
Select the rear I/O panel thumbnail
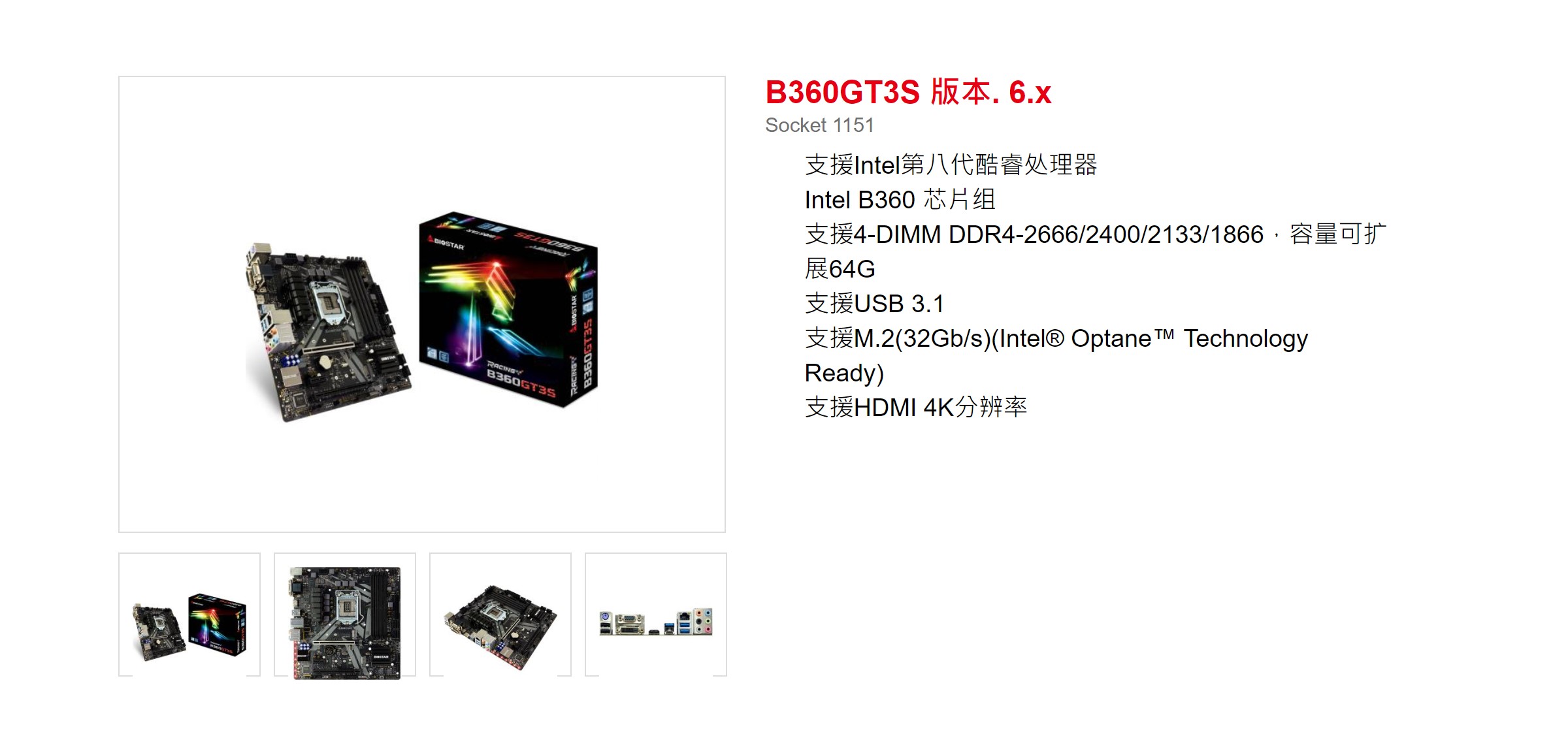coord(656,615)
